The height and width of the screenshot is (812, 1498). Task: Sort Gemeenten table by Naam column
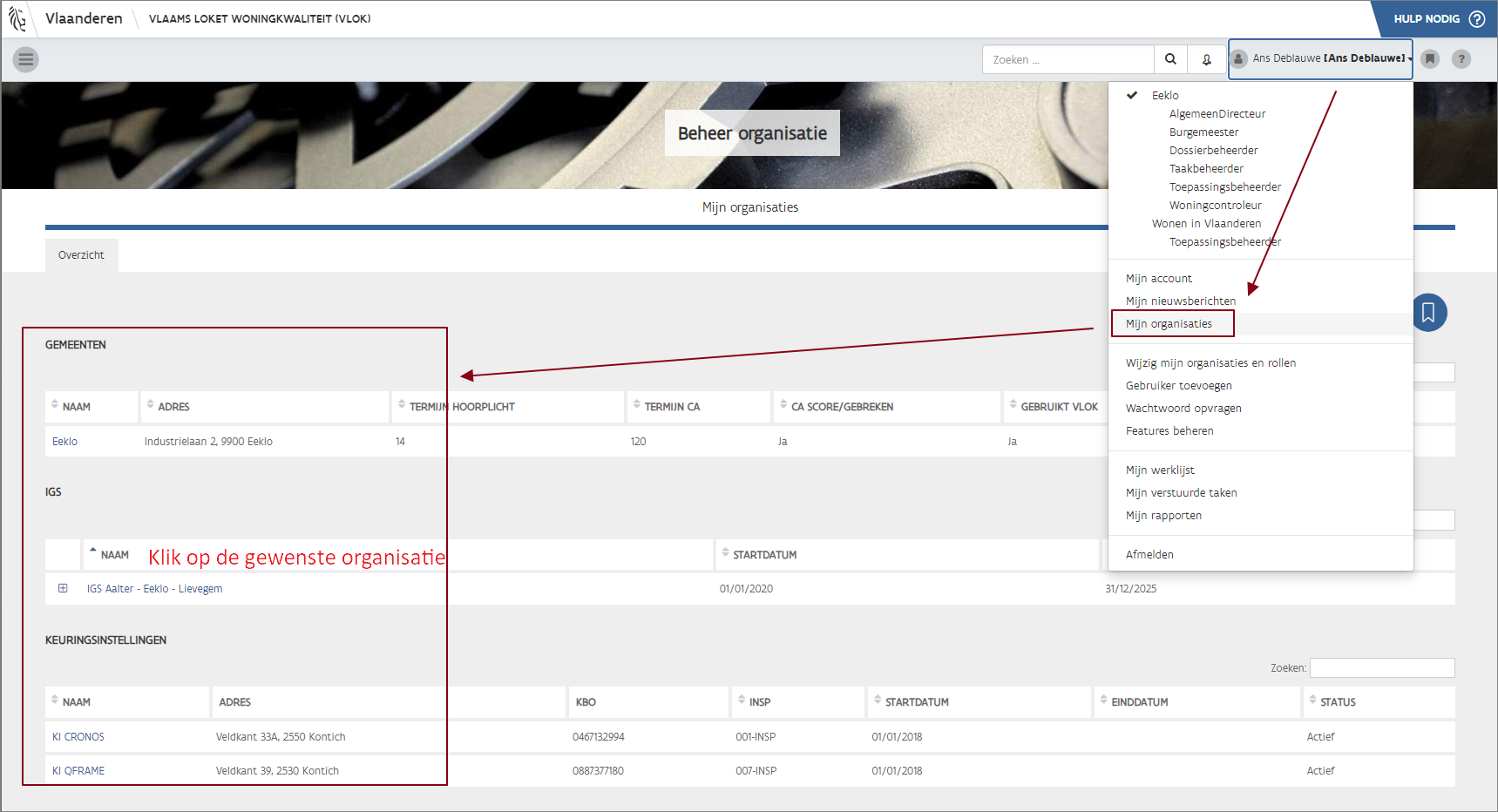coord(76,407)
